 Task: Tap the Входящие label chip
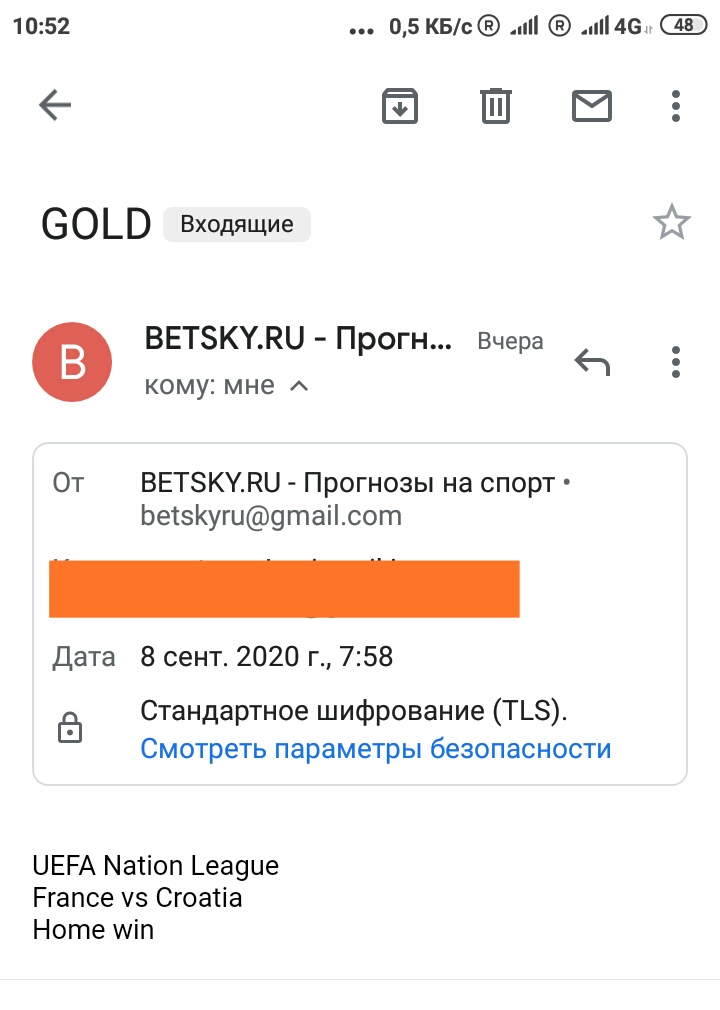[x=237, y=224]
